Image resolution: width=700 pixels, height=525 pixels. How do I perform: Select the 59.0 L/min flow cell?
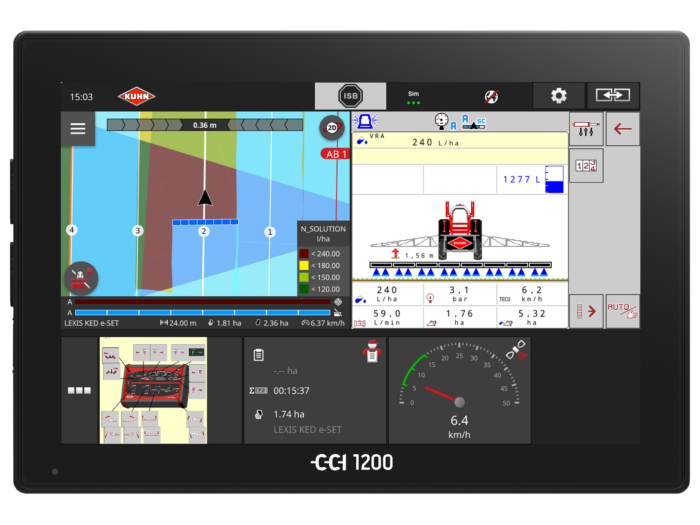pyautogui.click(x=387, y=317)
